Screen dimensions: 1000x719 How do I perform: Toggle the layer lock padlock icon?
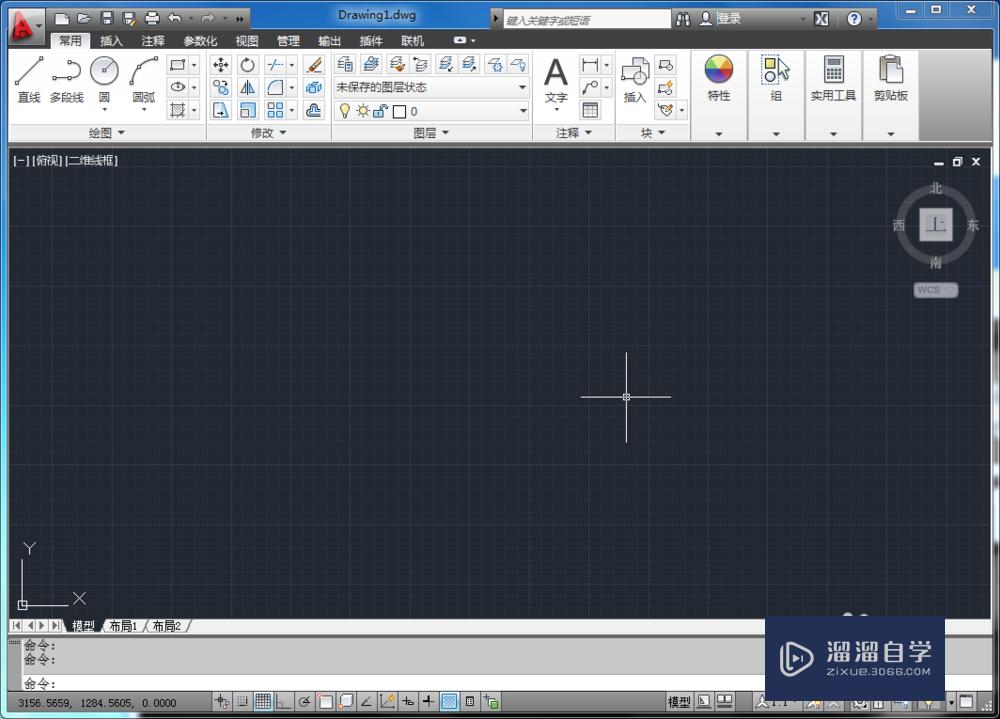[378, 111]
